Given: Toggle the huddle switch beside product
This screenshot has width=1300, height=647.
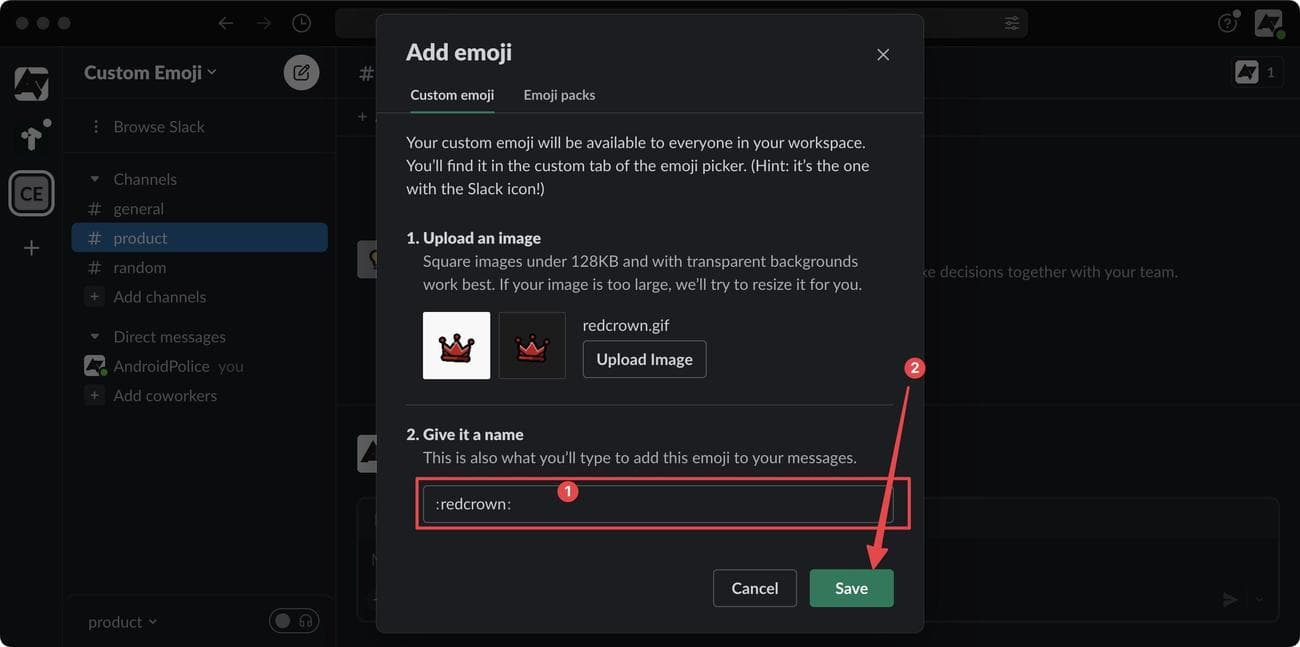Looking at the screenshot, I should tap(284, 621).
